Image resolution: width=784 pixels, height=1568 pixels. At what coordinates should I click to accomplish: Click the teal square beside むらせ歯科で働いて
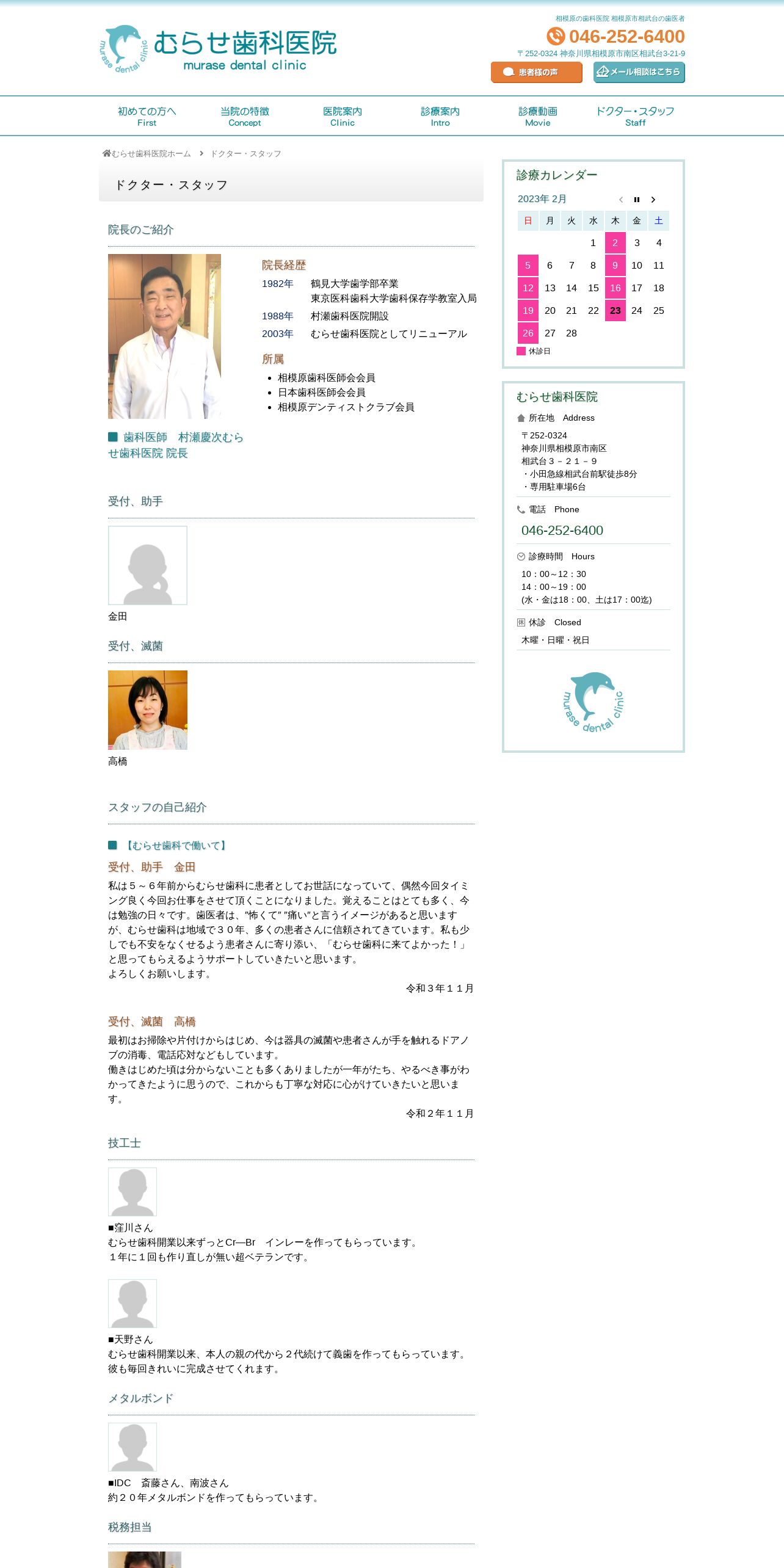tap(112, 845)
